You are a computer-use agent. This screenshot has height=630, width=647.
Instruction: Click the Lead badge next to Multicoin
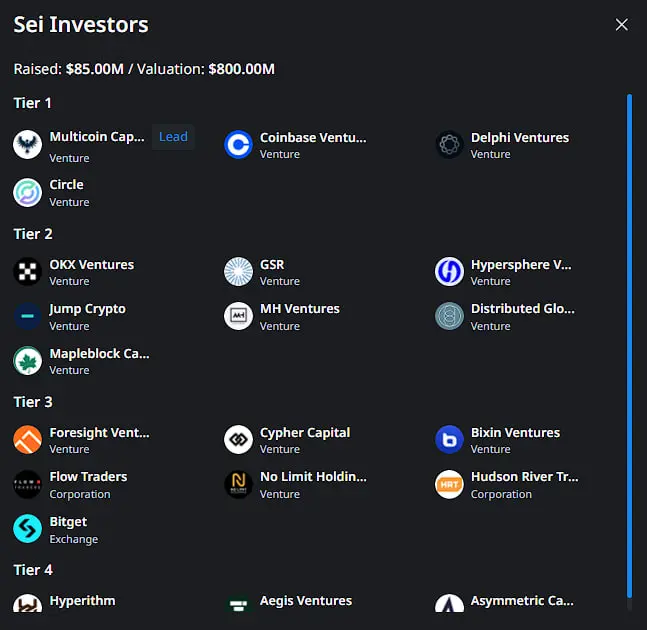coord(173,137)
